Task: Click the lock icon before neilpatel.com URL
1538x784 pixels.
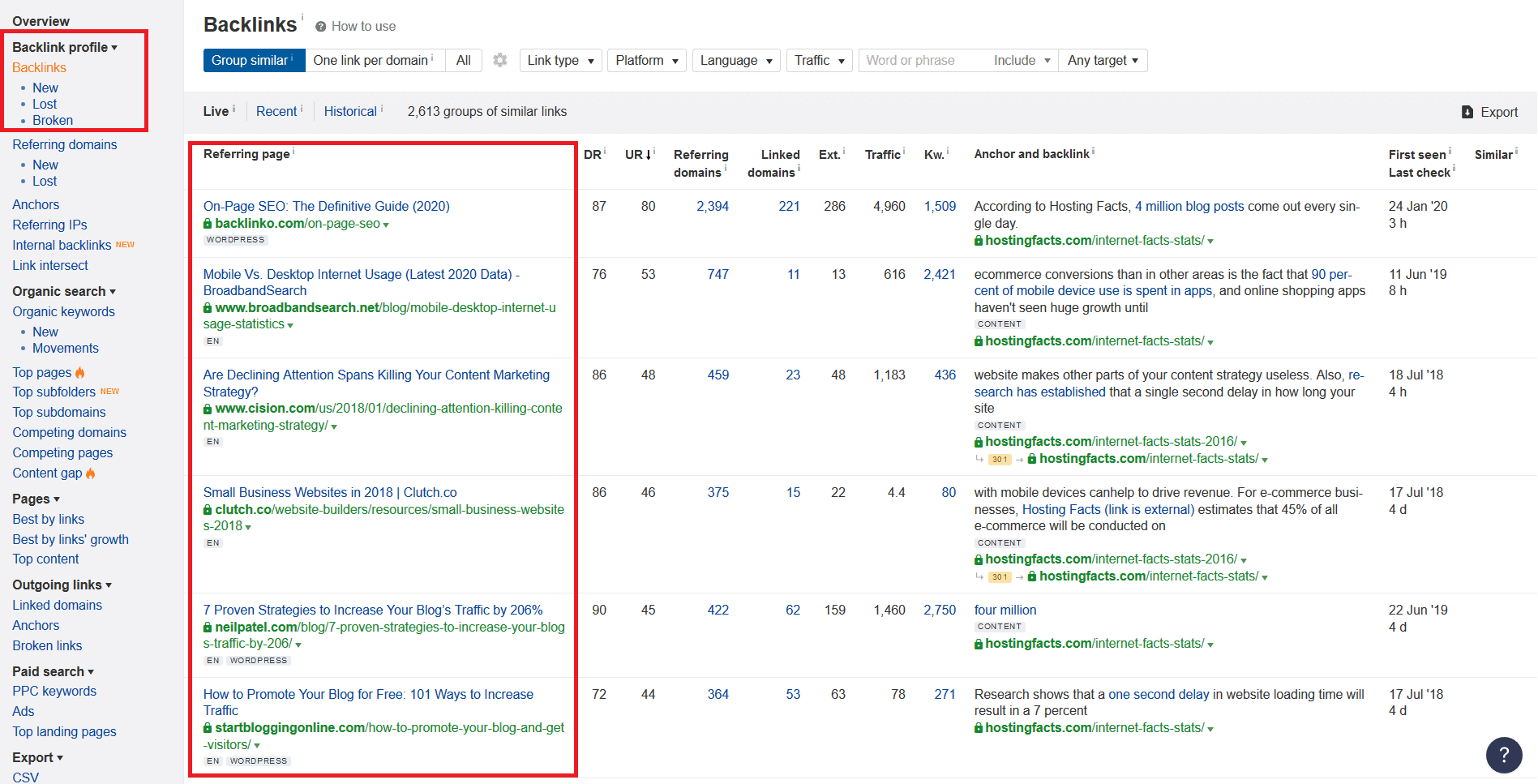Action: coord(208,628)
